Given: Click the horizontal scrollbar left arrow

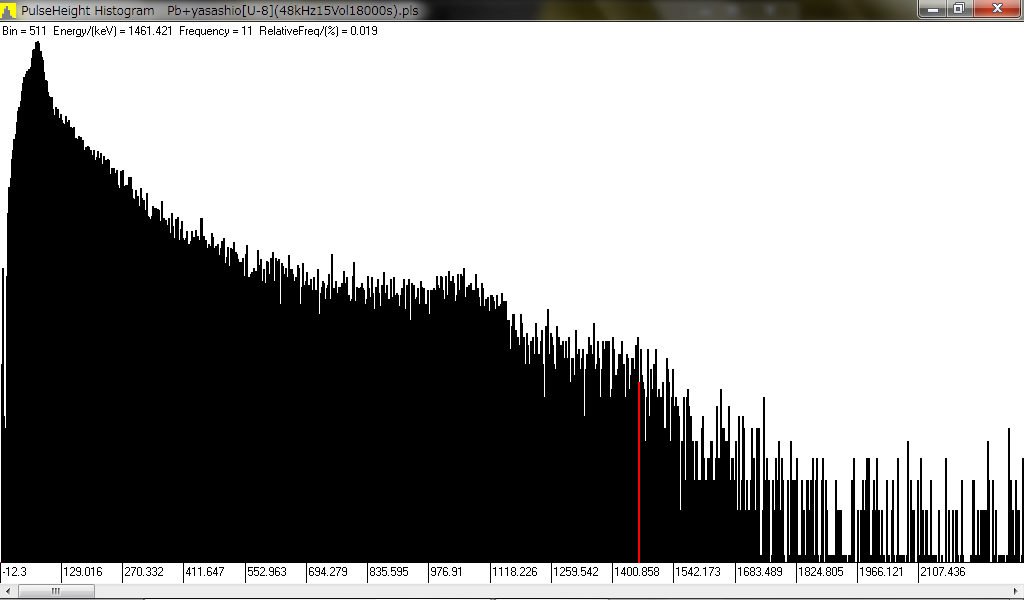Looking at the screenshot, I should pyautogui.click(x=8, y=591).
